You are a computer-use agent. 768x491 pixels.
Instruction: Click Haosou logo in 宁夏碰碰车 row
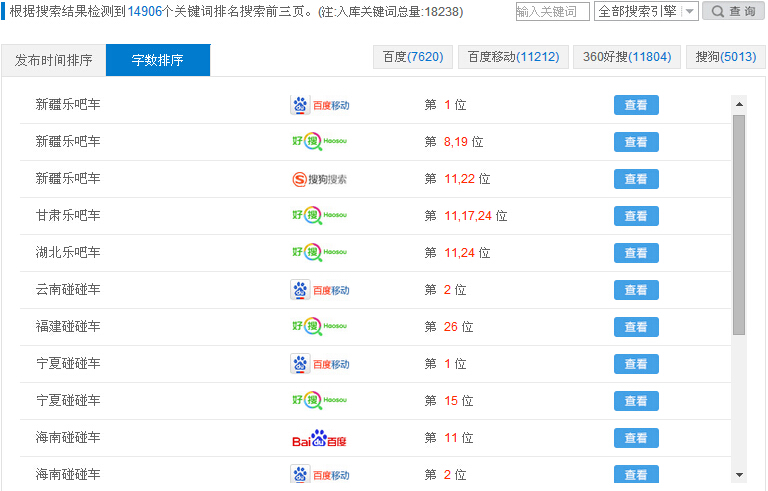(x=319, y=400)
